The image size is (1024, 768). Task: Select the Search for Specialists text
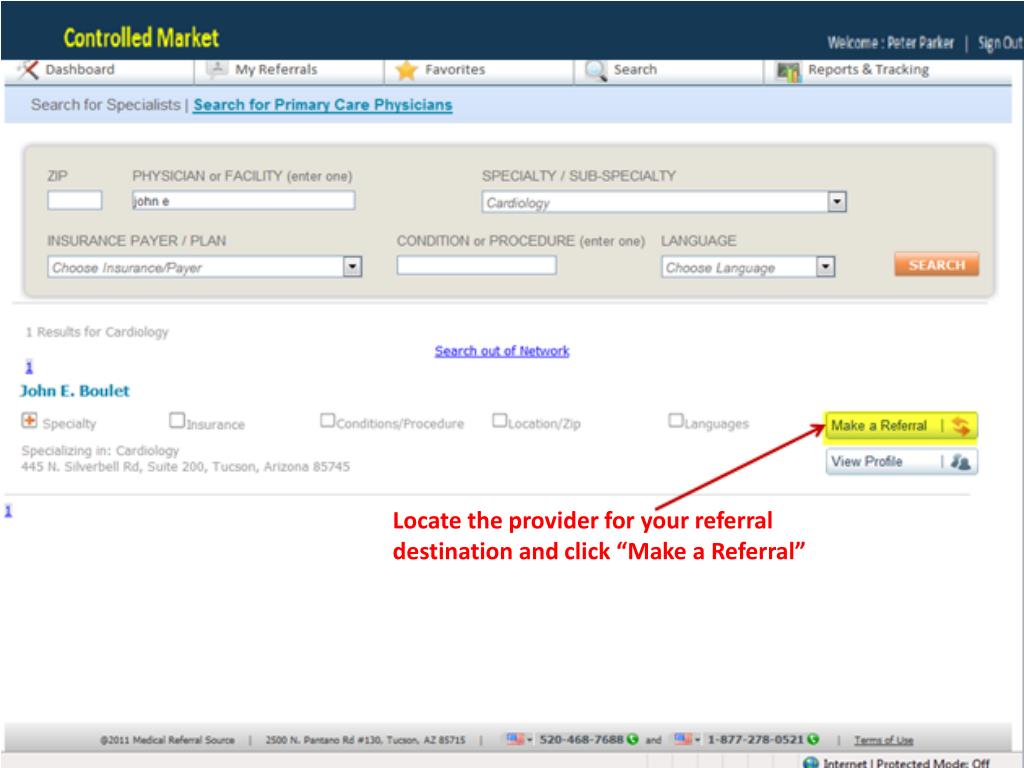105,104
